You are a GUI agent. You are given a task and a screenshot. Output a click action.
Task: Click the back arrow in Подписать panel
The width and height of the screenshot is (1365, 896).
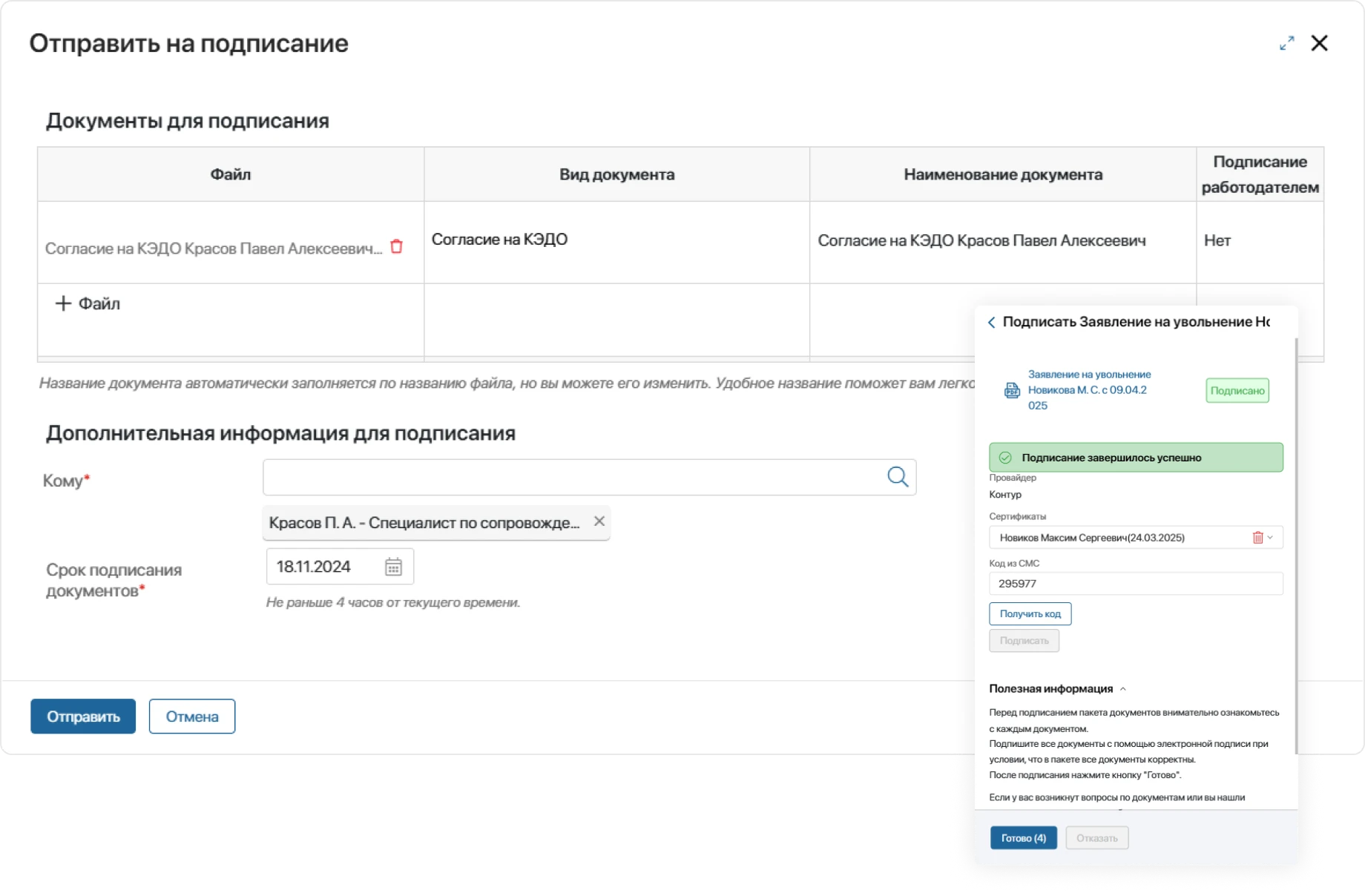click(992, 322)
